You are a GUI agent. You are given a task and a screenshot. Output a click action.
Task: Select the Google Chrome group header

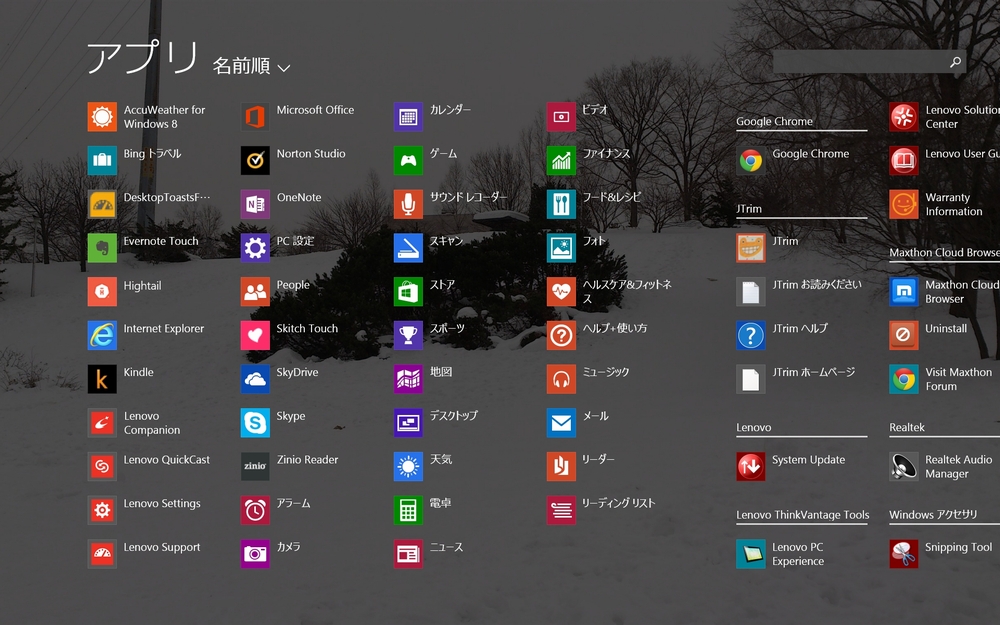(775, 122)
